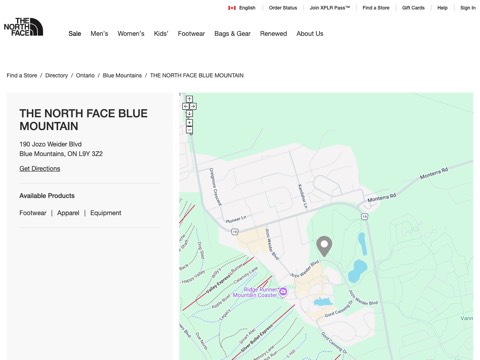Click the route 19 shield near Monterra Rd
The image size is (480, 360).
(x=365, y=217)
